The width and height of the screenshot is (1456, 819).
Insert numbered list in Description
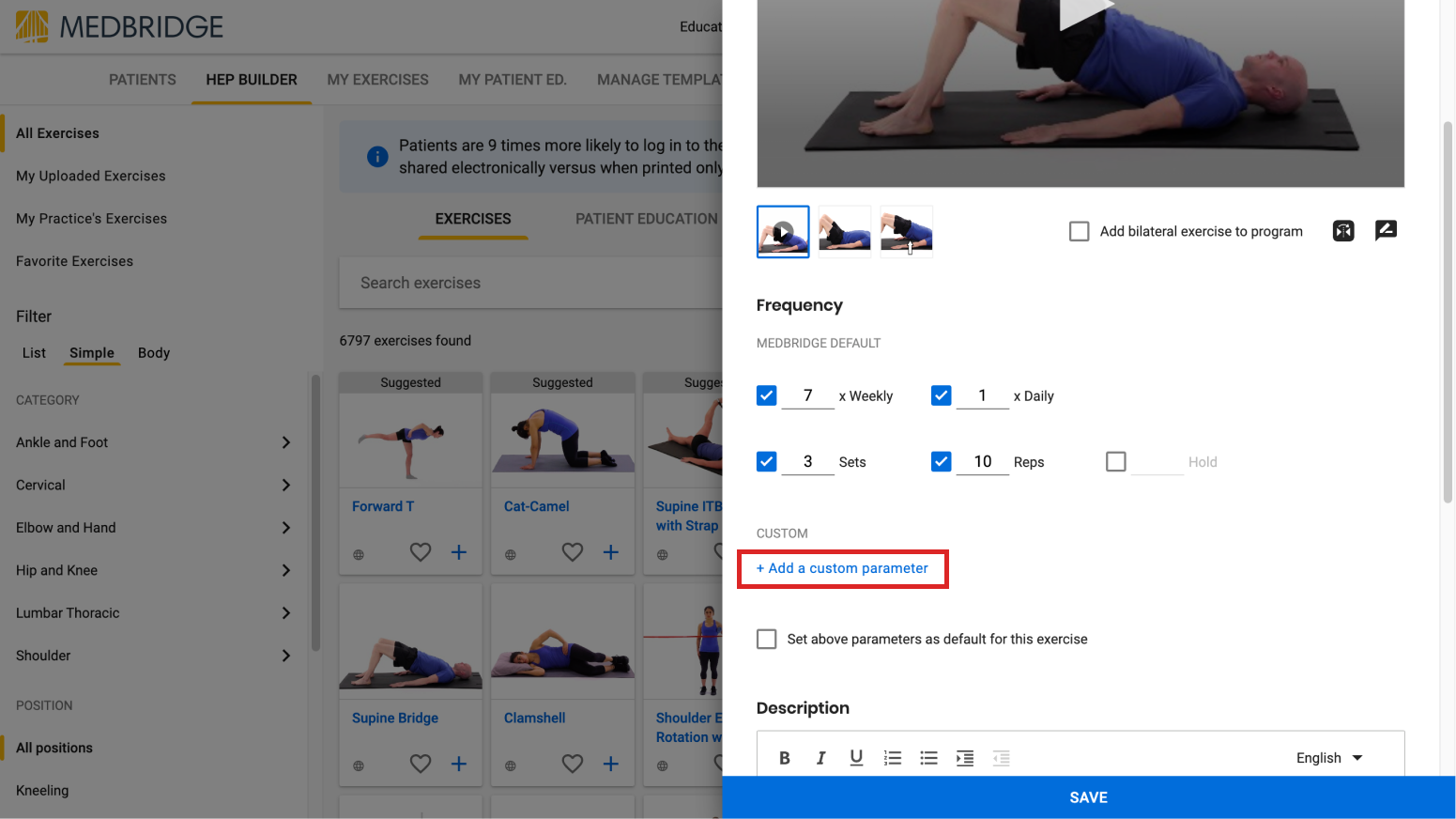click(x=893, y=758)
